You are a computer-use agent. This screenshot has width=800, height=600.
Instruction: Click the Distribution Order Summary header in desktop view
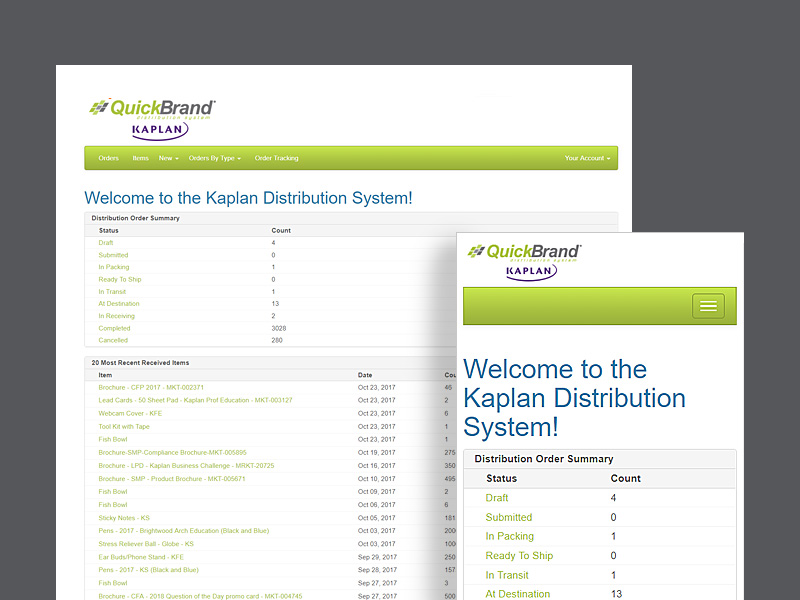135,218
